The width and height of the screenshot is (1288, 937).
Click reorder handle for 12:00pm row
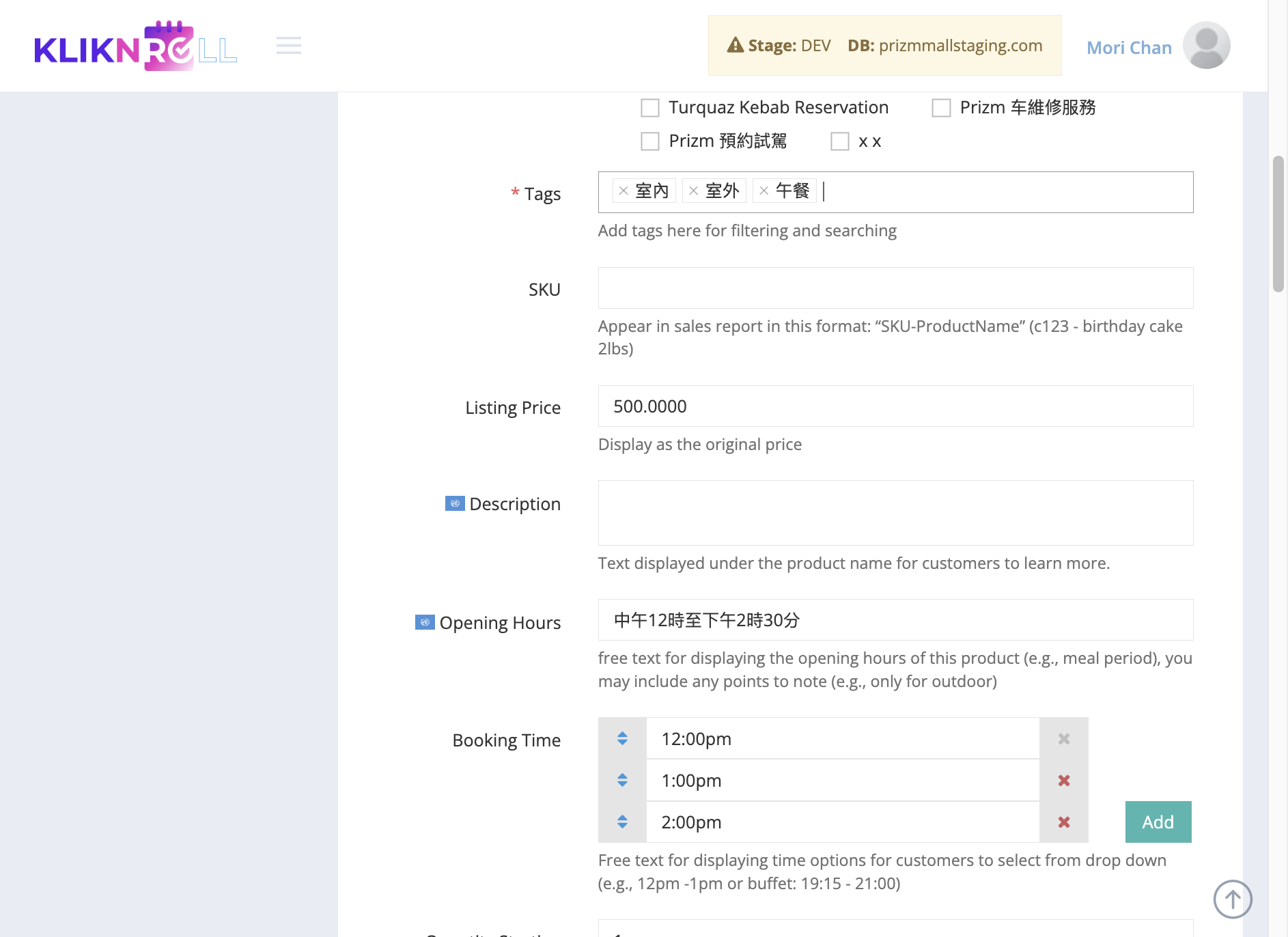tap(622, 738)
